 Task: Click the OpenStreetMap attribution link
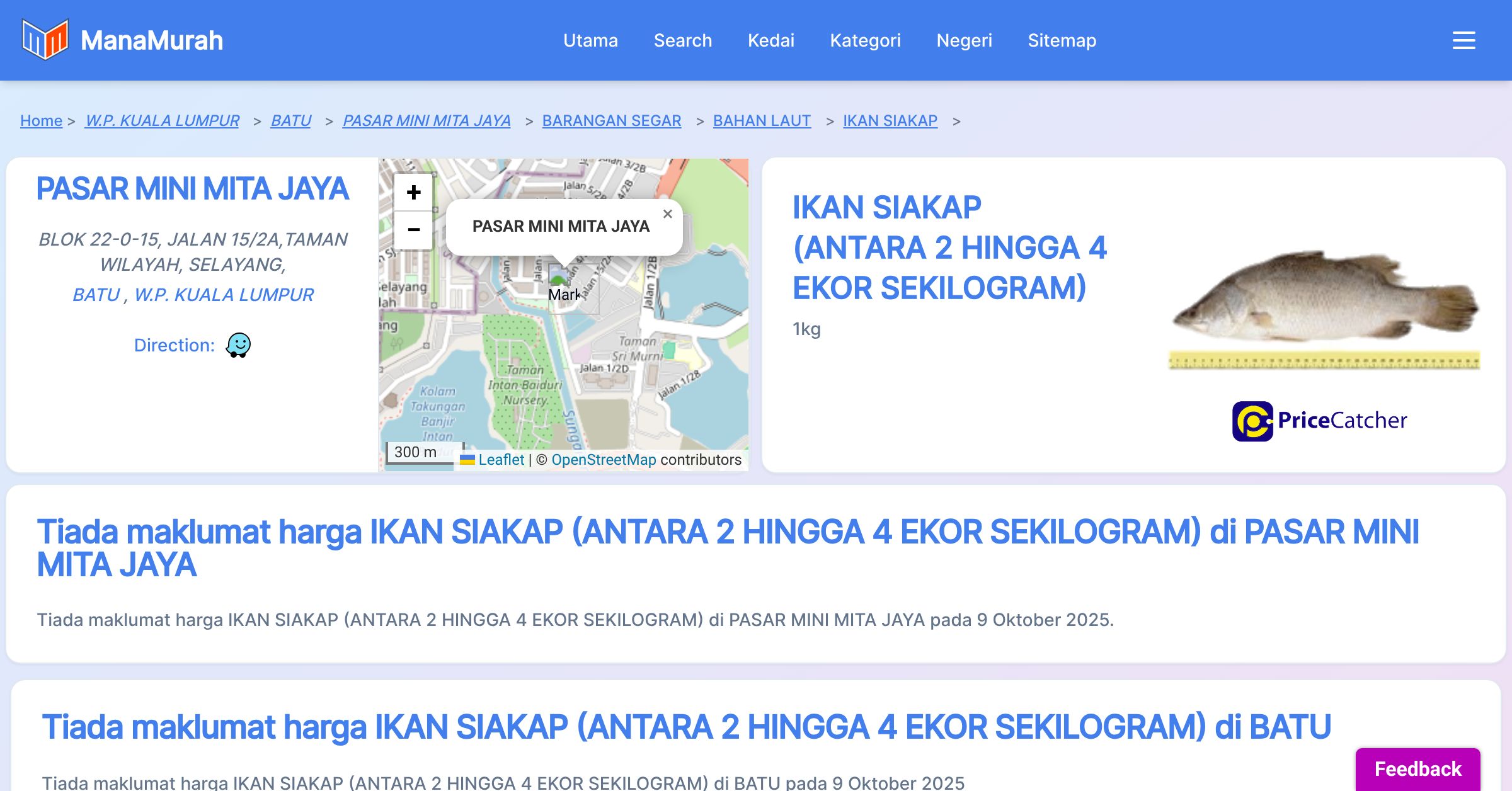click(x=604, y=460)
